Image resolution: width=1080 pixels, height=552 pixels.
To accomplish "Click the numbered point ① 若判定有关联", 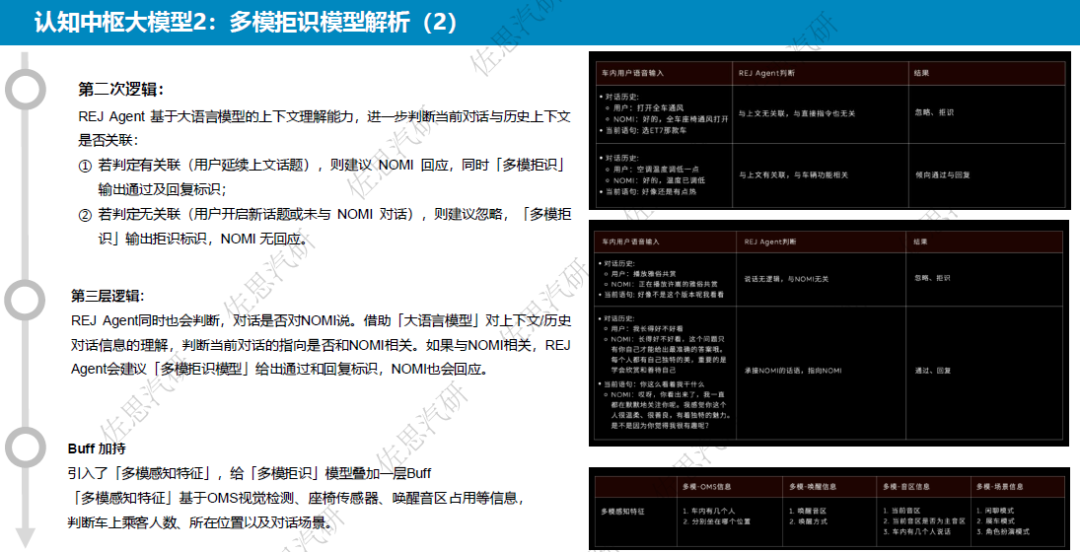I will click(322, 165).
